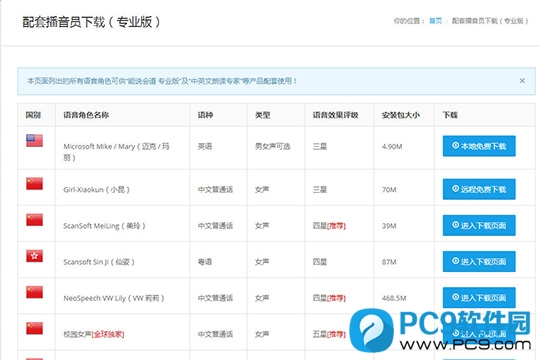Viewport: 540px width, 360px height.
Task: Click the Hong Kong flag beside Sin Ji
Action: 34,256
